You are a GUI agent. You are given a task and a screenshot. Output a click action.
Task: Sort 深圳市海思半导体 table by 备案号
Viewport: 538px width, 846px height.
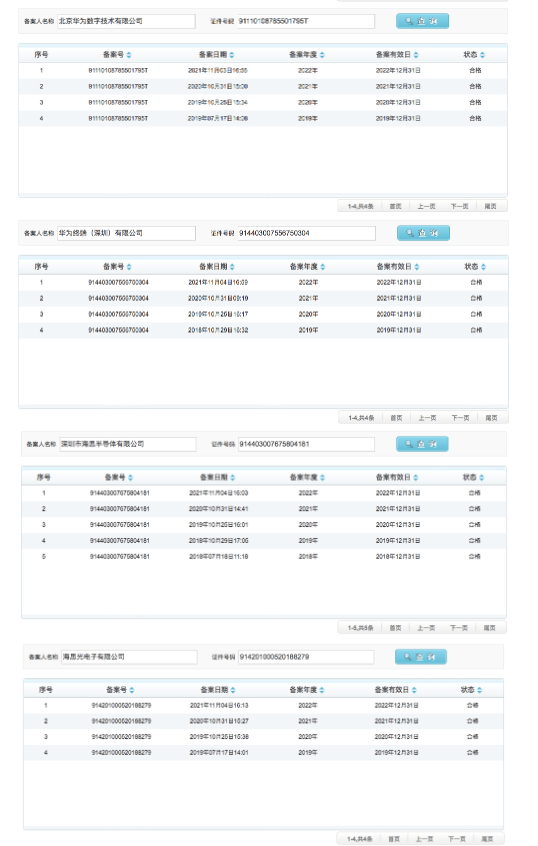(x=119, y=477)
